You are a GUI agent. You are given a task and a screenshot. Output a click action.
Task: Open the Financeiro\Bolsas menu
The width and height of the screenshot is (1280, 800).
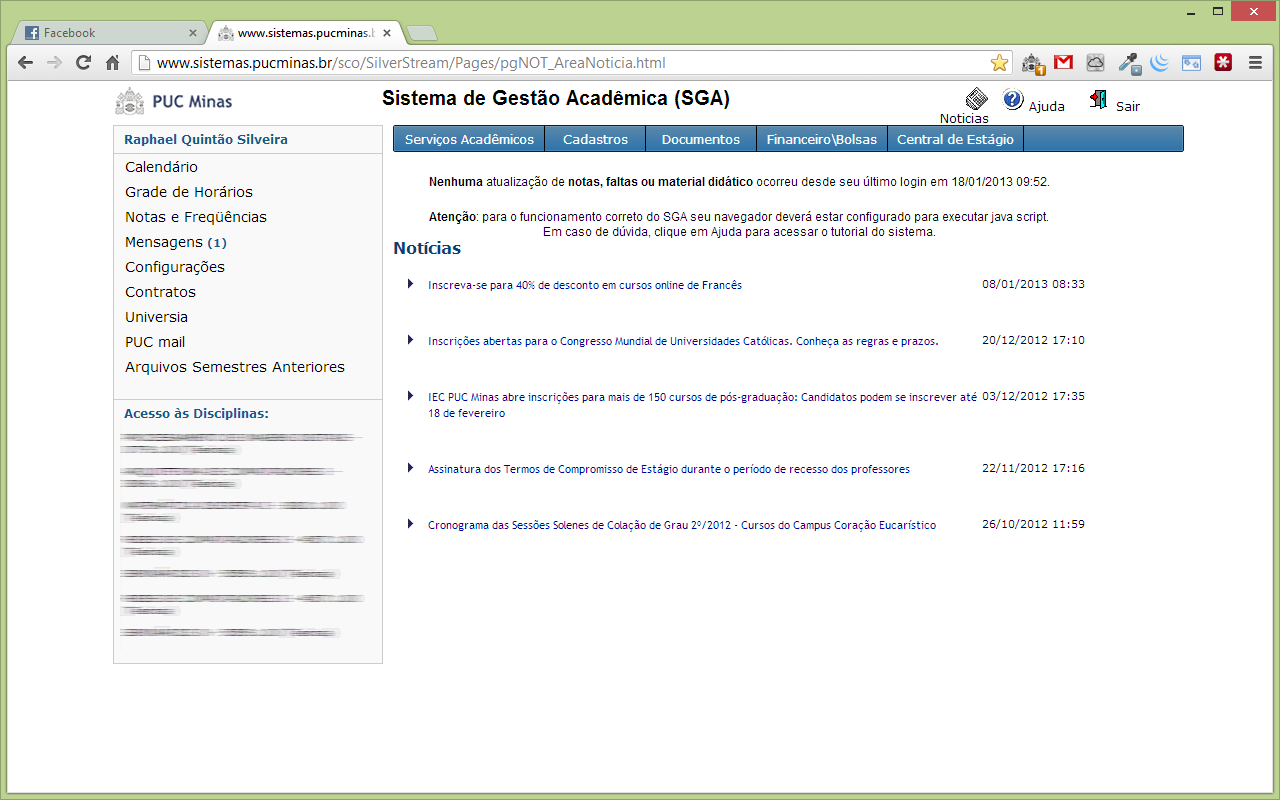[x=822, y=139]
